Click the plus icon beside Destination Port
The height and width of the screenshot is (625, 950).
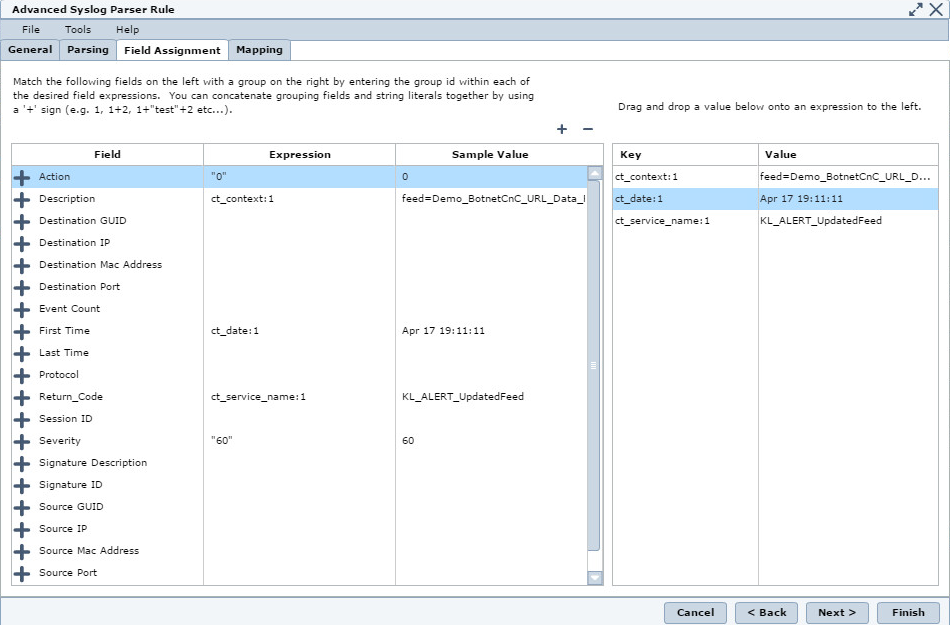click(x=21, y=287)
